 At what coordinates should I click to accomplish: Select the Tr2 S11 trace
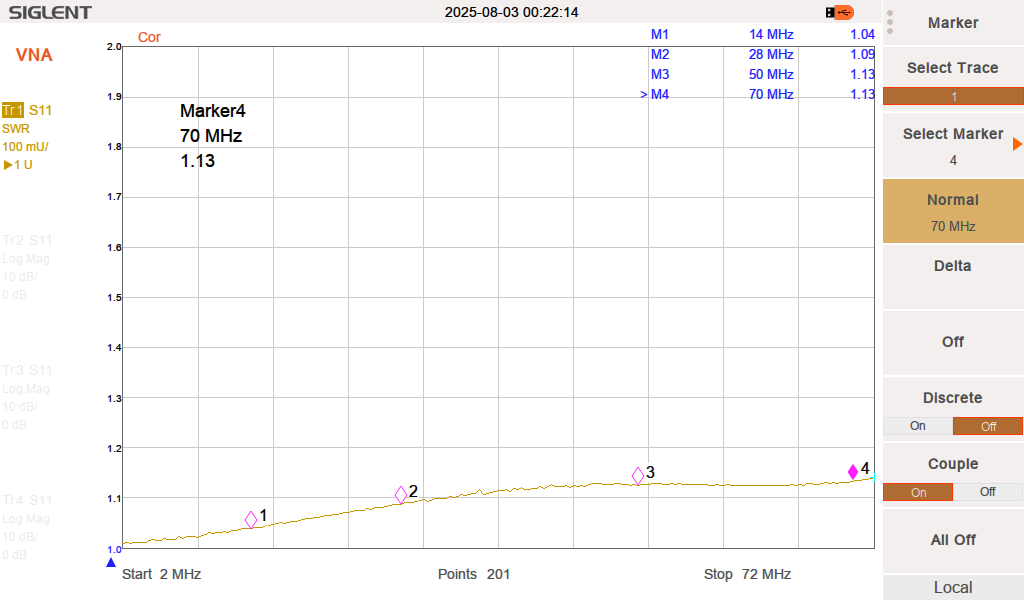click(27, 240)
